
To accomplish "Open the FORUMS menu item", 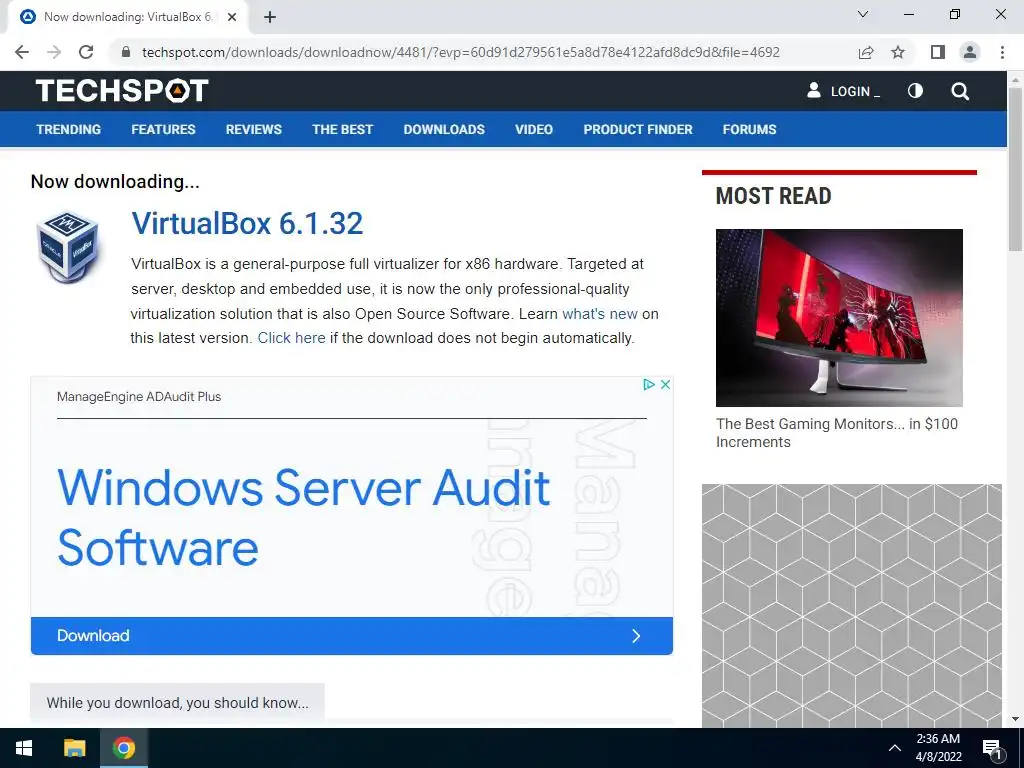I will (750, 129).
